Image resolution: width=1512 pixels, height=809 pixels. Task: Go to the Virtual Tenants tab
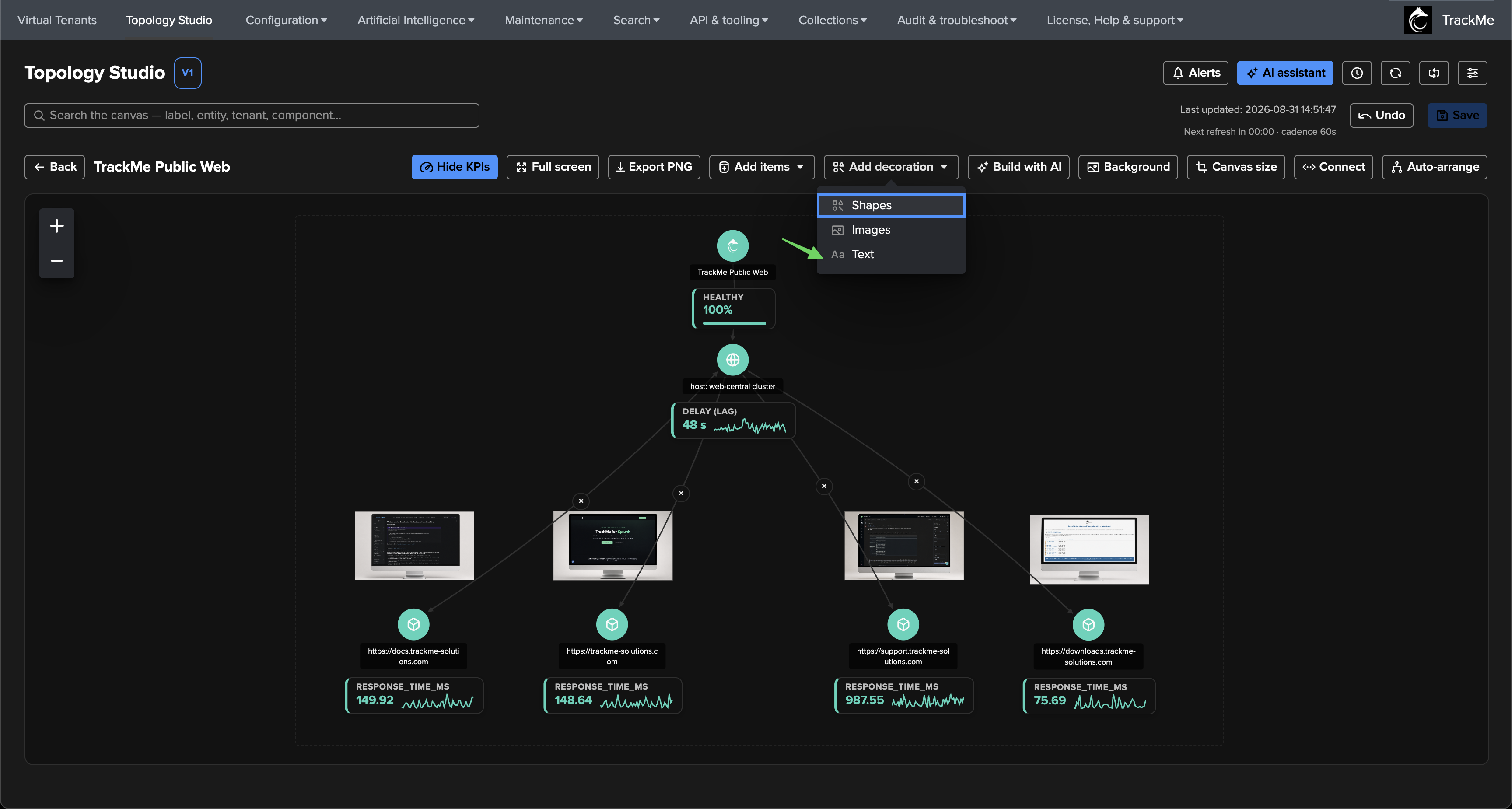point(57,20)
